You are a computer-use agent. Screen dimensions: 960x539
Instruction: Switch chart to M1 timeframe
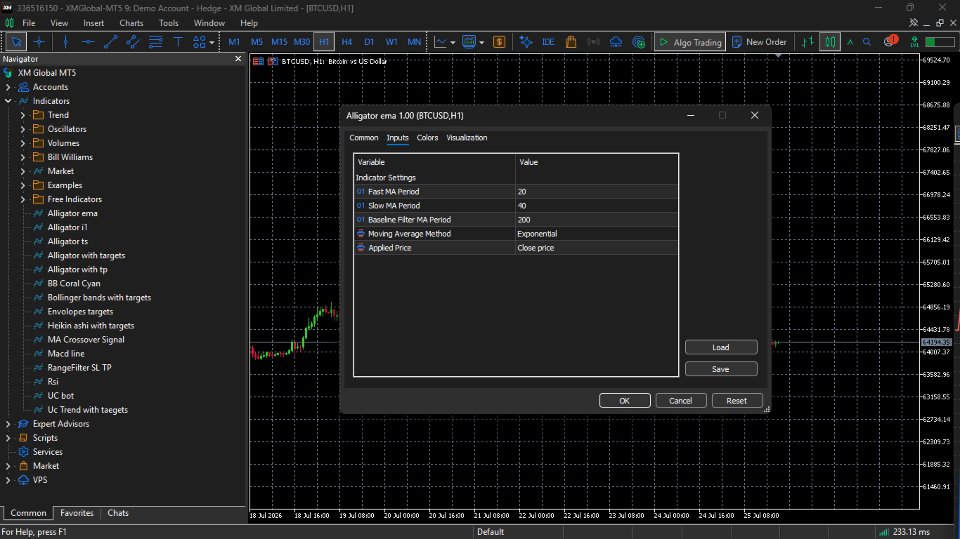(234, 42)
